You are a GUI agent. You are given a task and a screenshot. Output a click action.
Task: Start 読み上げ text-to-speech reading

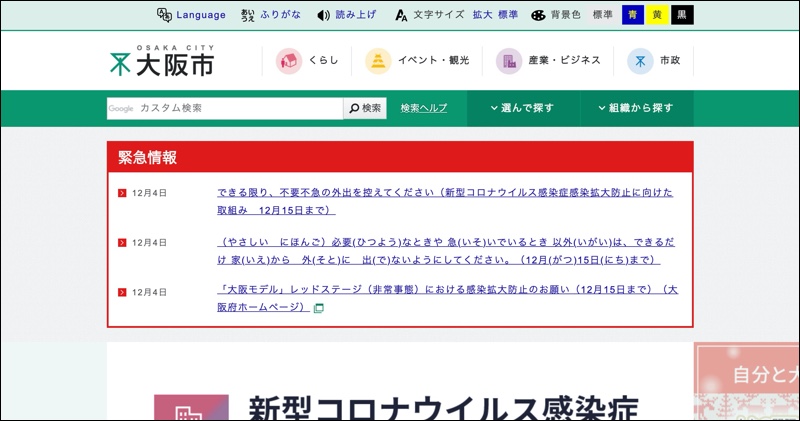click(x=356, y=15)
